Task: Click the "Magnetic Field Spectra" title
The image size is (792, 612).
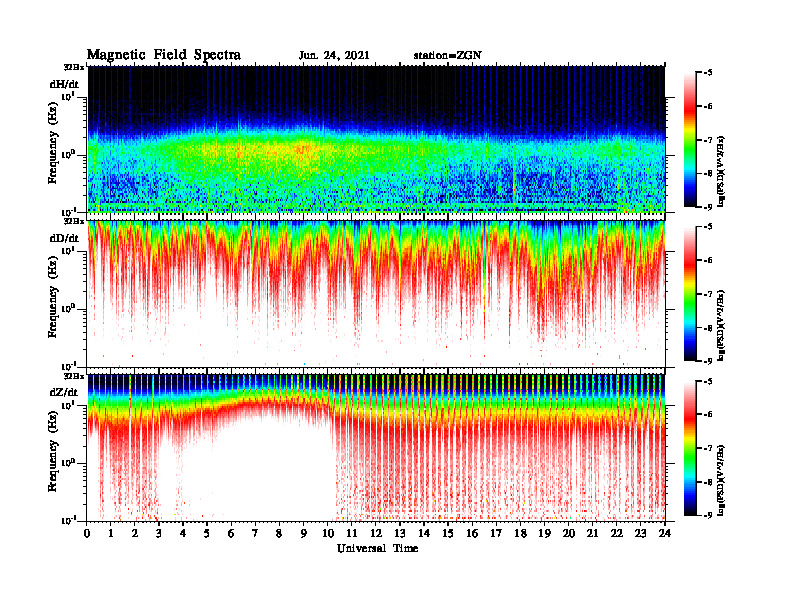Action: coord(164,55)
